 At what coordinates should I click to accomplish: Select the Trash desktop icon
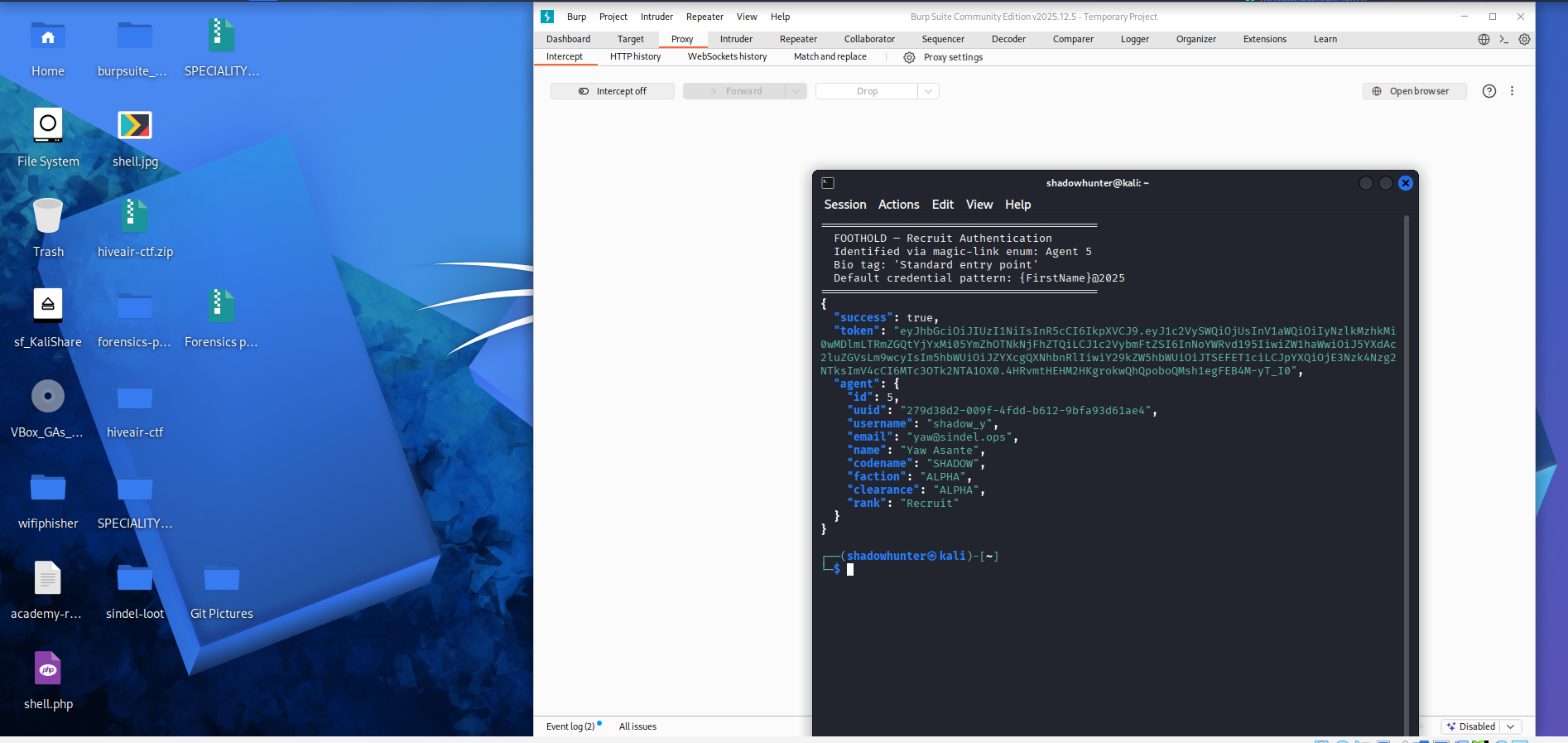point(48,216)
